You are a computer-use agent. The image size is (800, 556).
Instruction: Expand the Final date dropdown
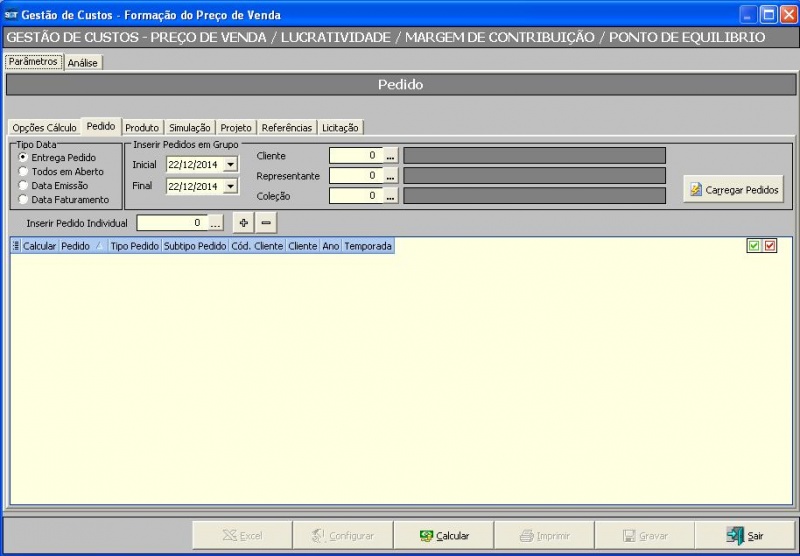pyautogui.click(x=231, y=187)
